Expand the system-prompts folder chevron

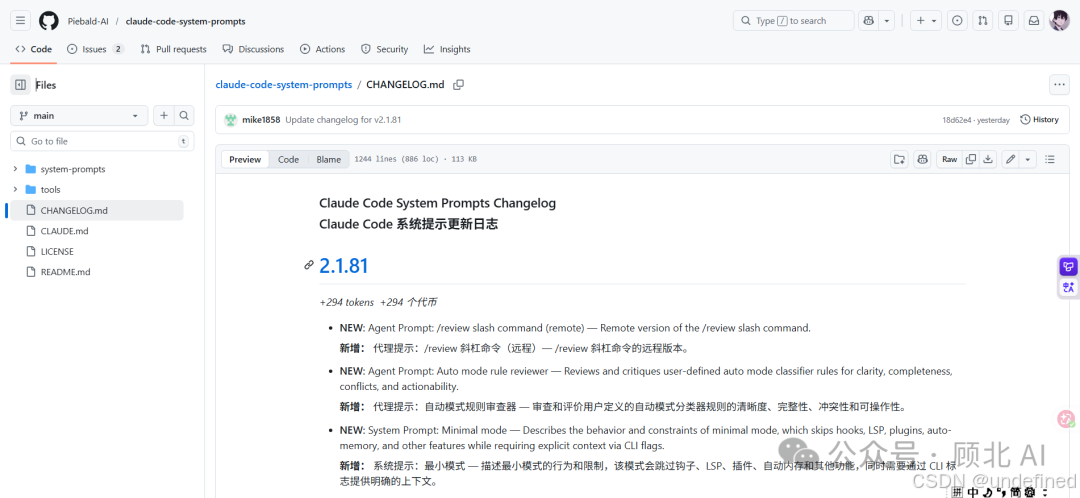pyautogui.click(x=15, y=169)
